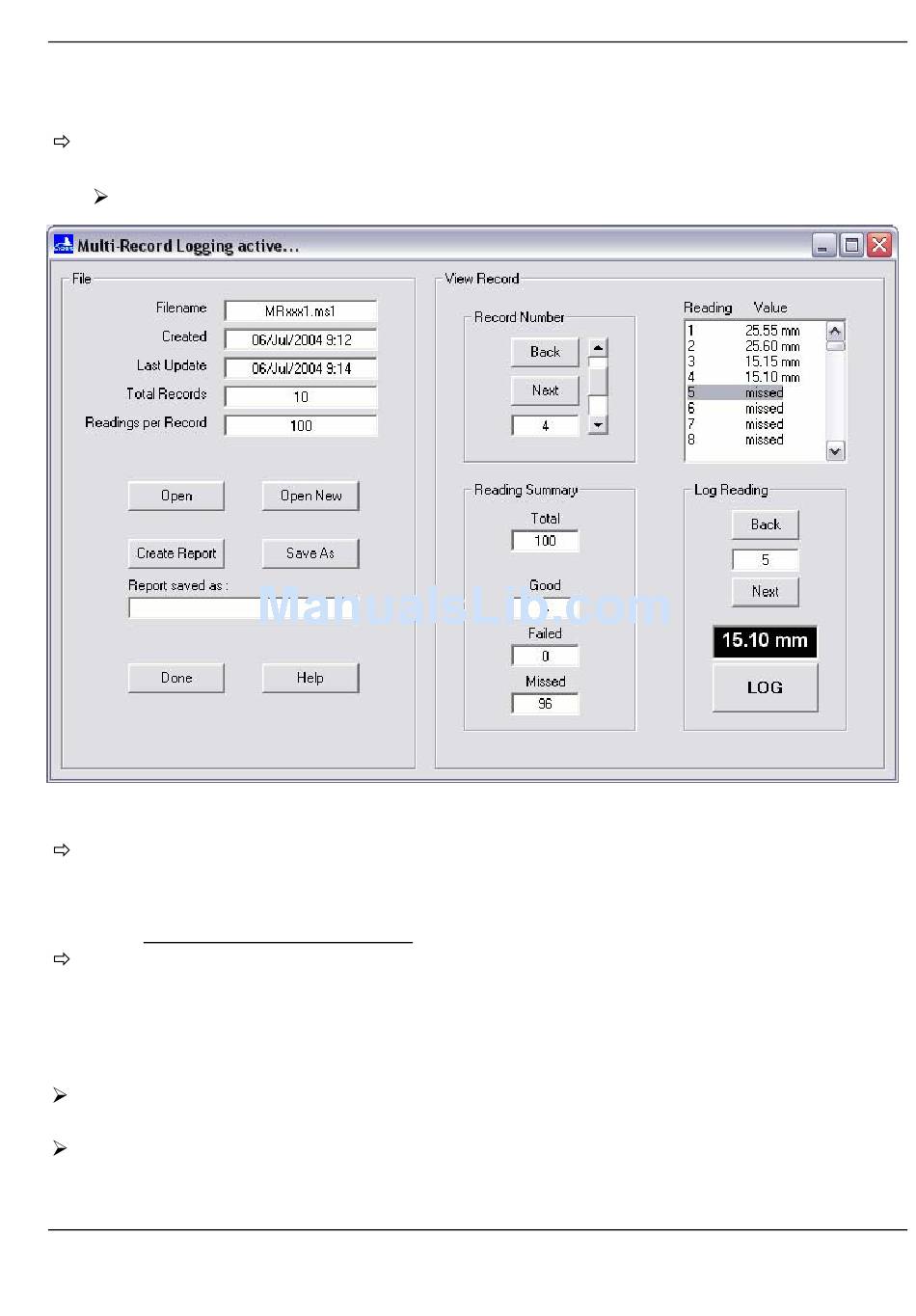Click the Record Number scrollbar down arrow
This screenshot has width=916, height=1316.
pyautogui.click(x=598, y=425)
